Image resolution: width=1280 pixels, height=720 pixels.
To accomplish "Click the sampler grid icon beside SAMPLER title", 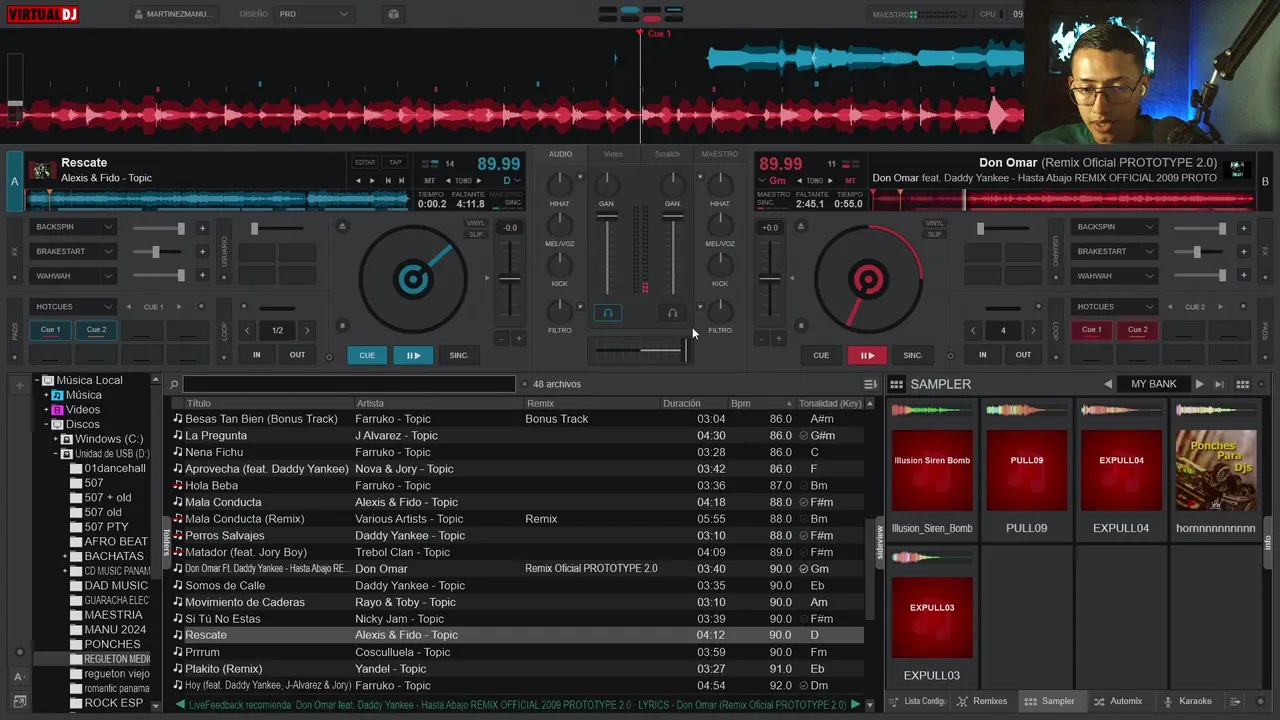I will click(x=897, y=384).
